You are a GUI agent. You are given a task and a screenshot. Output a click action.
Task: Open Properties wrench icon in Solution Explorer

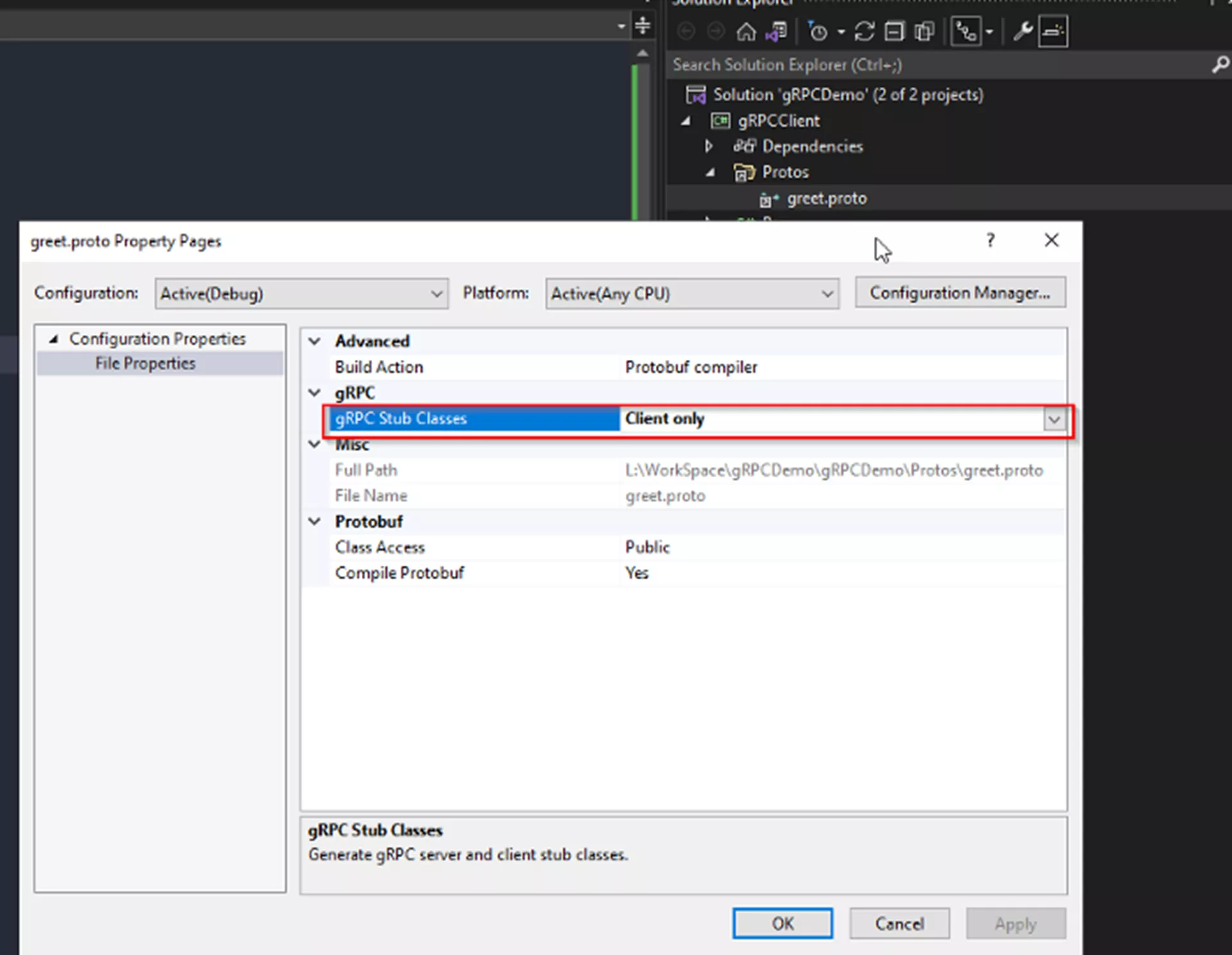tap(1023, 31)
